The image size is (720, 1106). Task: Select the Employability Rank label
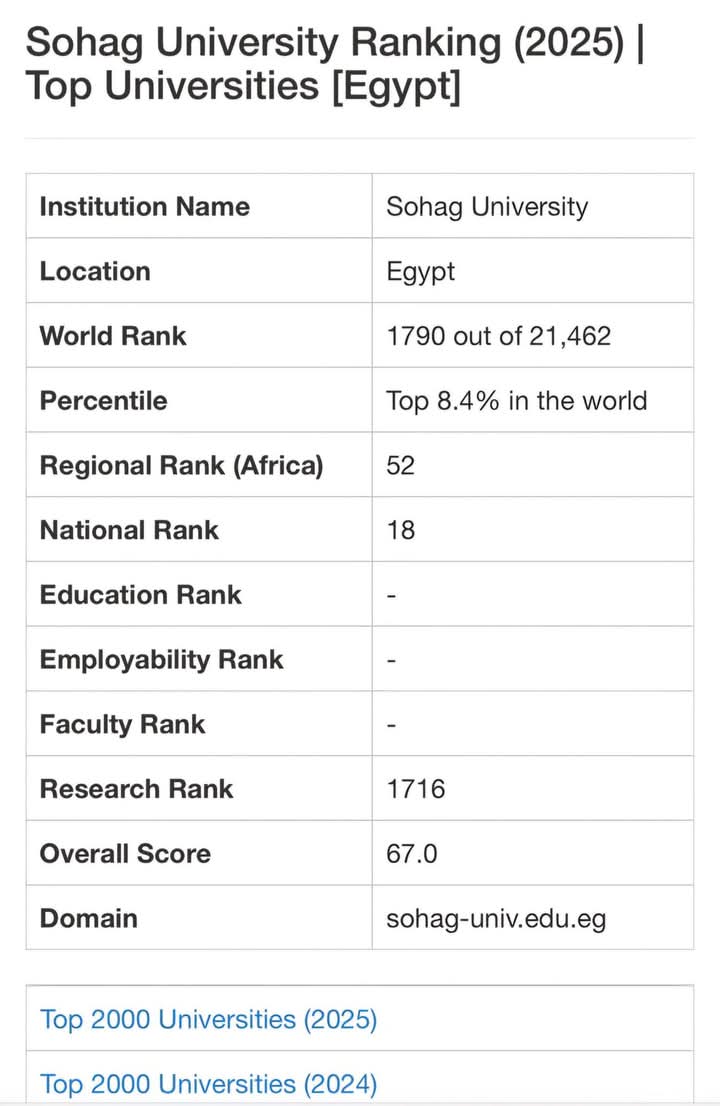(x=161, y=660)
